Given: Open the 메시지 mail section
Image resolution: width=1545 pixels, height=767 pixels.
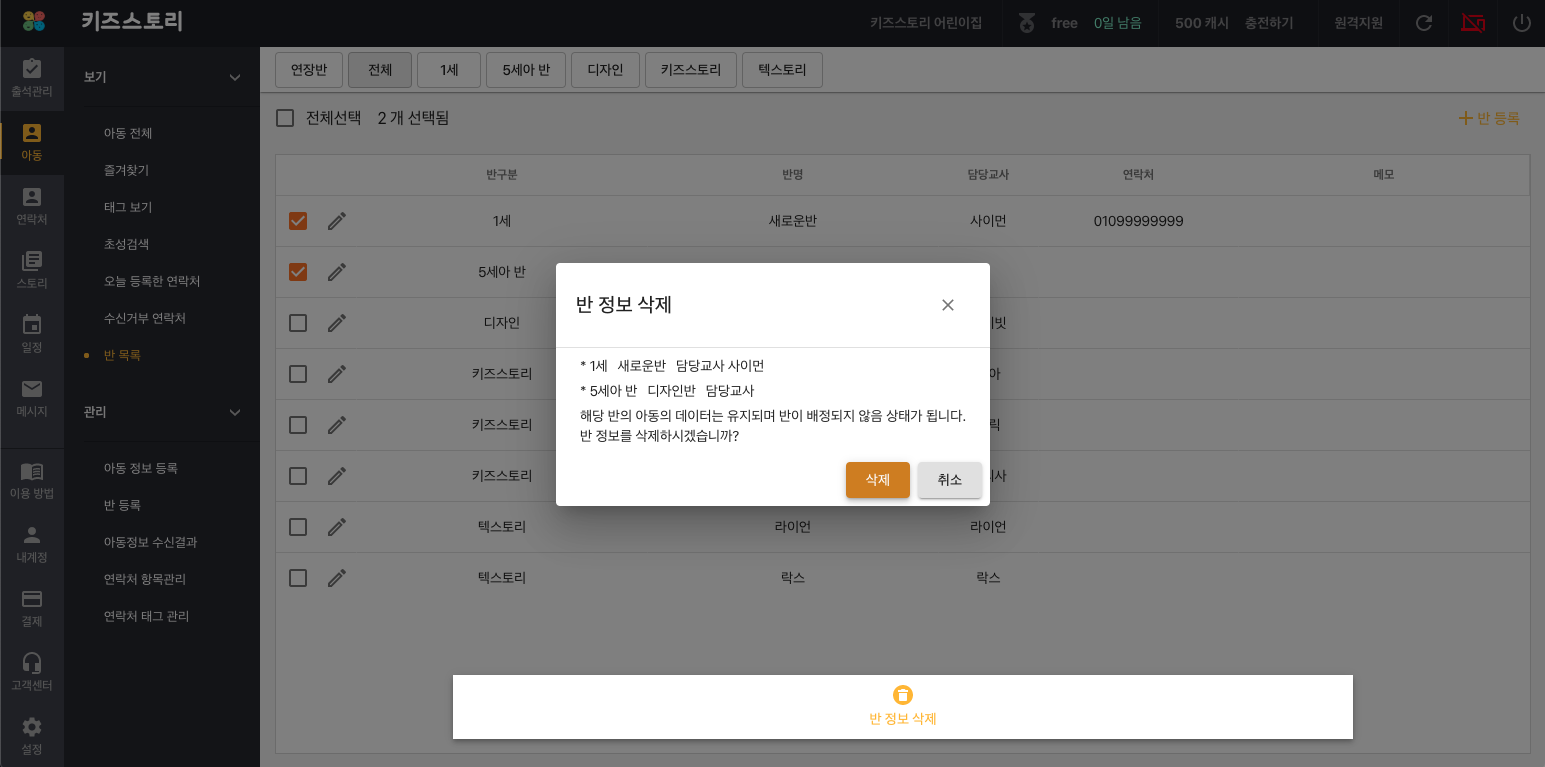Looking at the screenshot, I should click(32, 399).
